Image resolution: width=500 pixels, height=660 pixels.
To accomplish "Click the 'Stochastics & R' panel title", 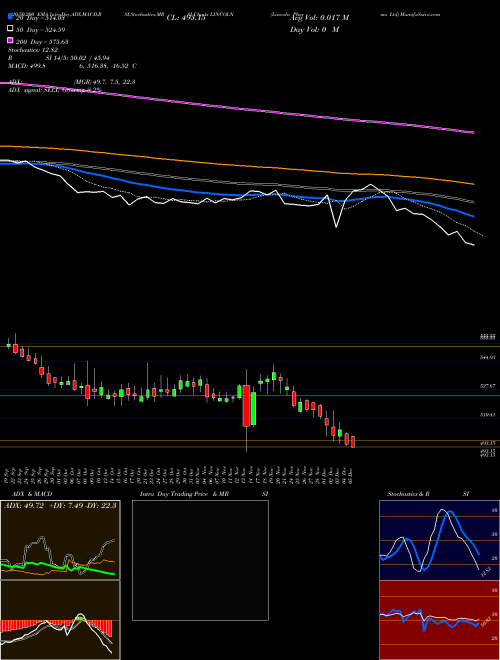I will click(408, 494).
